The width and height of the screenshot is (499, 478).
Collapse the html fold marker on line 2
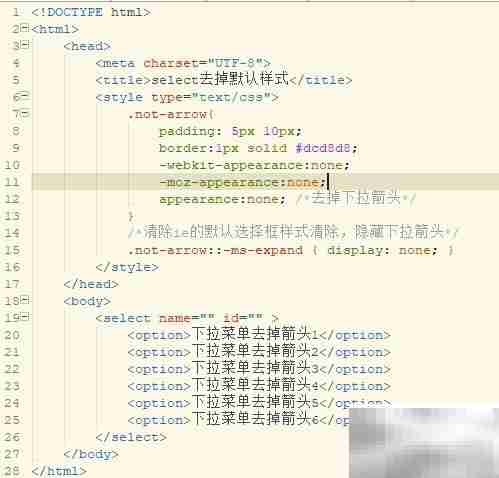click(x=25, y=28)
